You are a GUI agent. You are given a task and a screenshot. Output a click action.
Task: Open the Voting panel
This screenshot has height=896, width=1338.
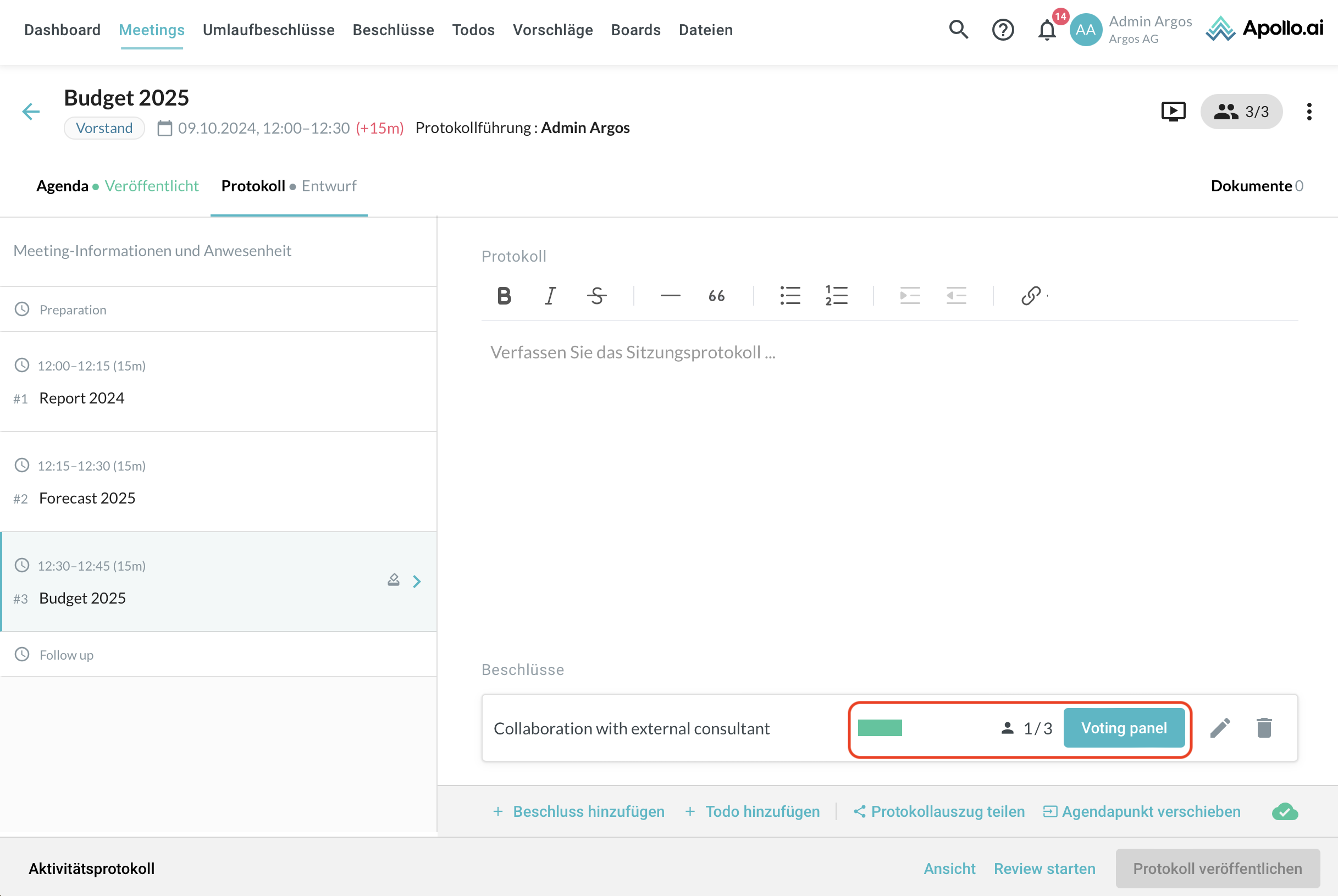point(1124,728)
